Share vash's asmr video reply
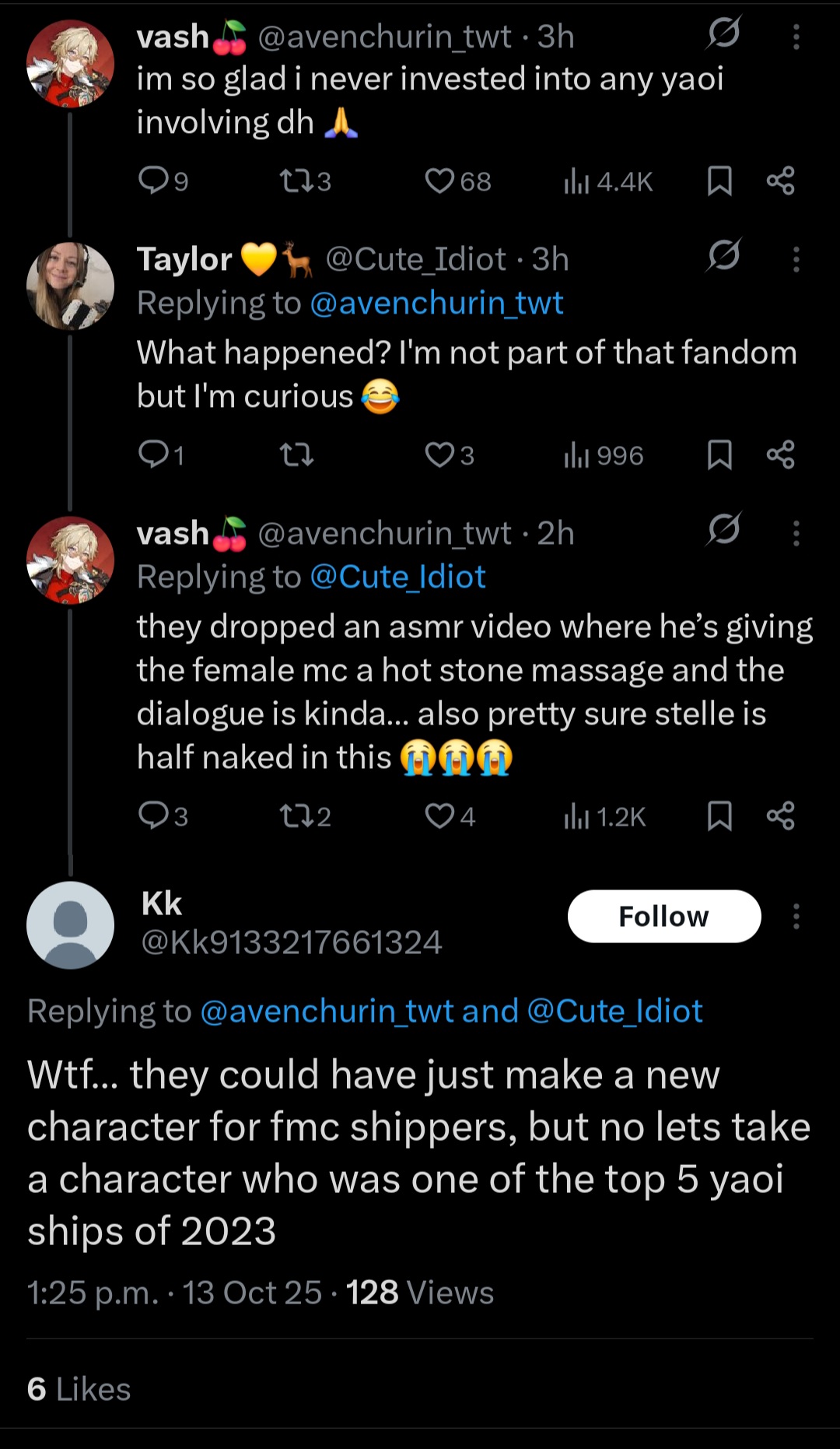Image resolution: width=840 pixels, height=1449 pixels. pyautogui.click(x=781, y=816)
